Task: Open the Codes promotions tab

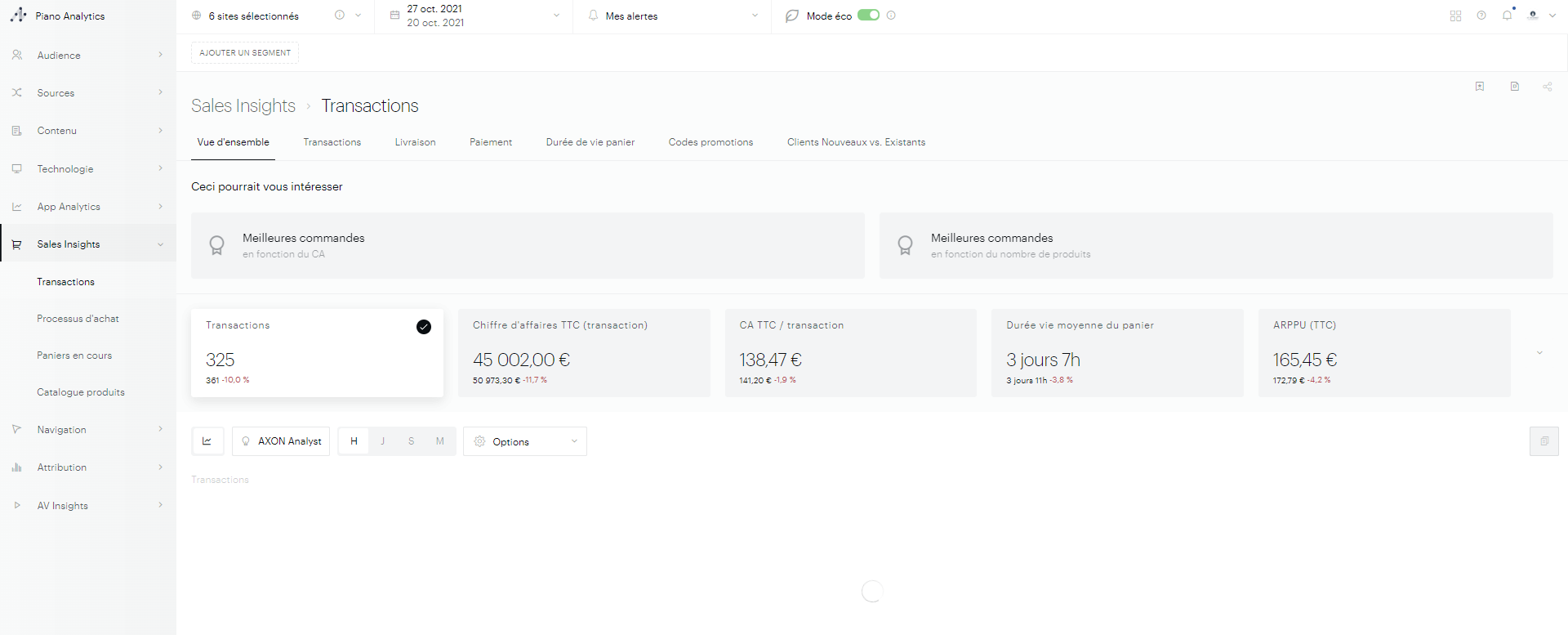Action: click(x=710, y=142)
